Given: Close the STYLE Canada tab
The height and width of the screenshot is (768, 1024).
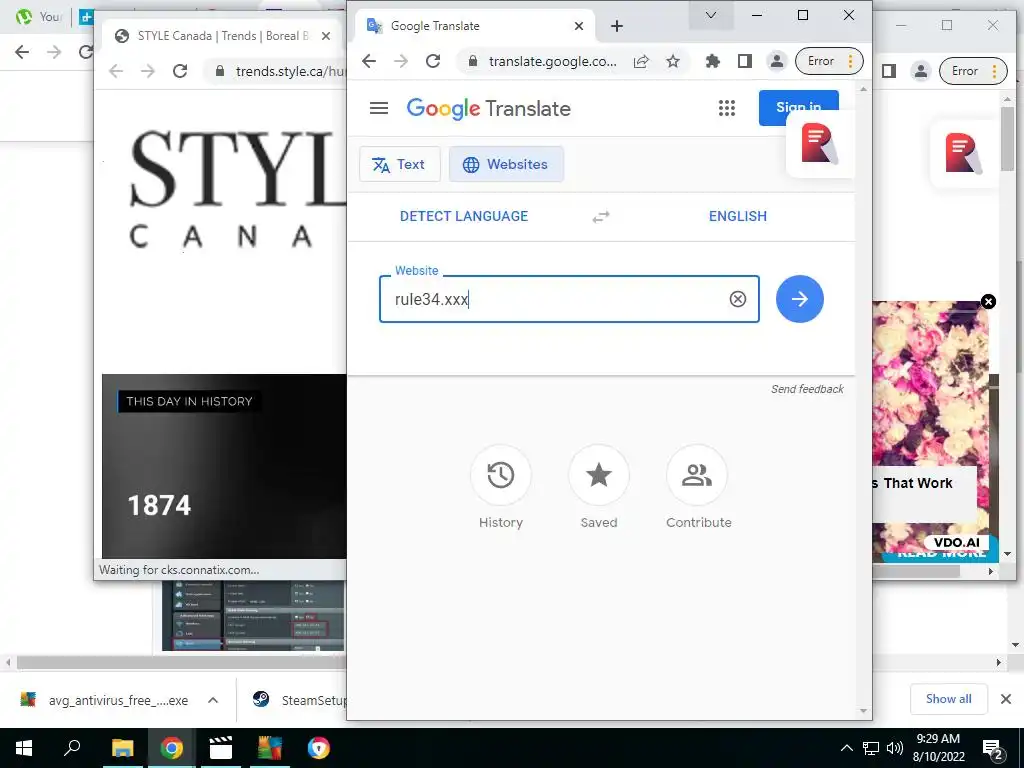Looking at the screenshot, I should pyautogui.click(x=326, y=36).
